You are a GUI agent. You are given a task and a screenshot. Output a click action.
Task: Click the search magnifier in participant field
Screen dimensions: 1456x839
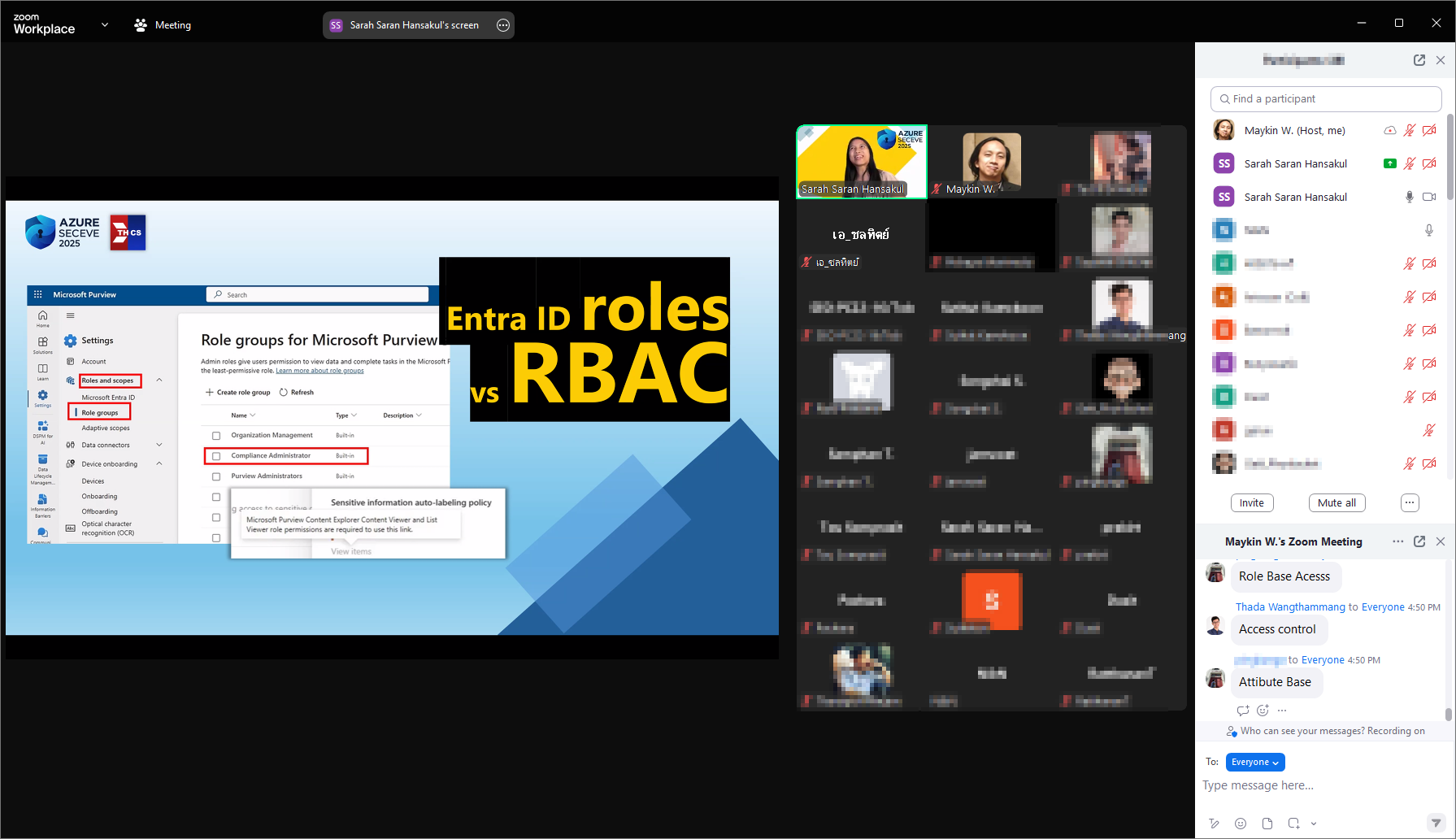point(1224,99)
